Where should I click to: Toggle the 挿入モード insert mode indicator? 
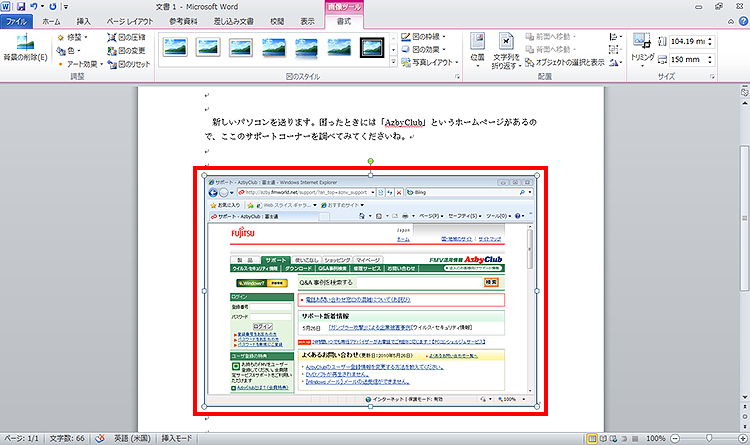click(x=176, y=438)
